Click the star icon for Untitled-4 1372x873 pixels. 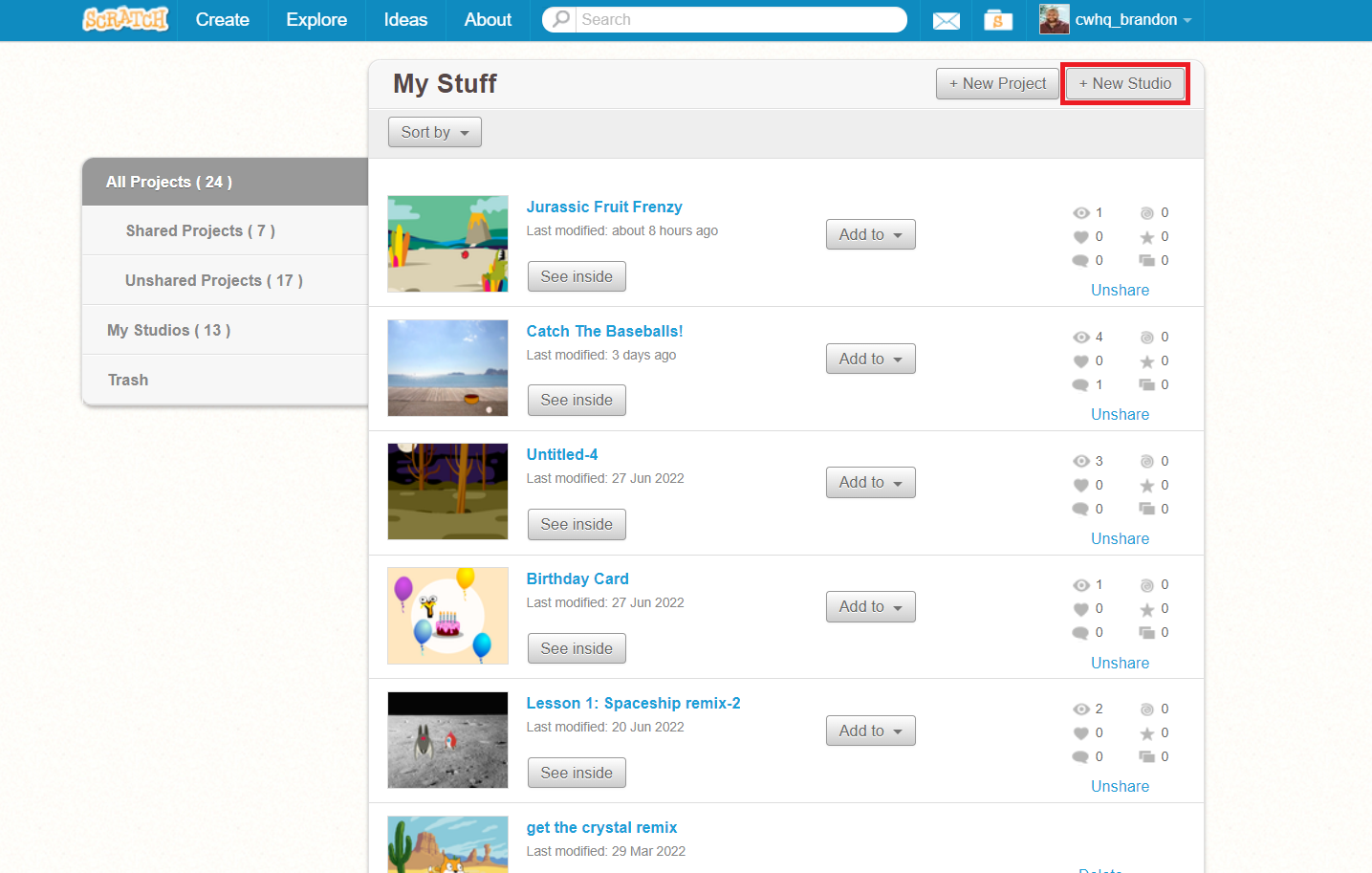tap(1147, 486)
